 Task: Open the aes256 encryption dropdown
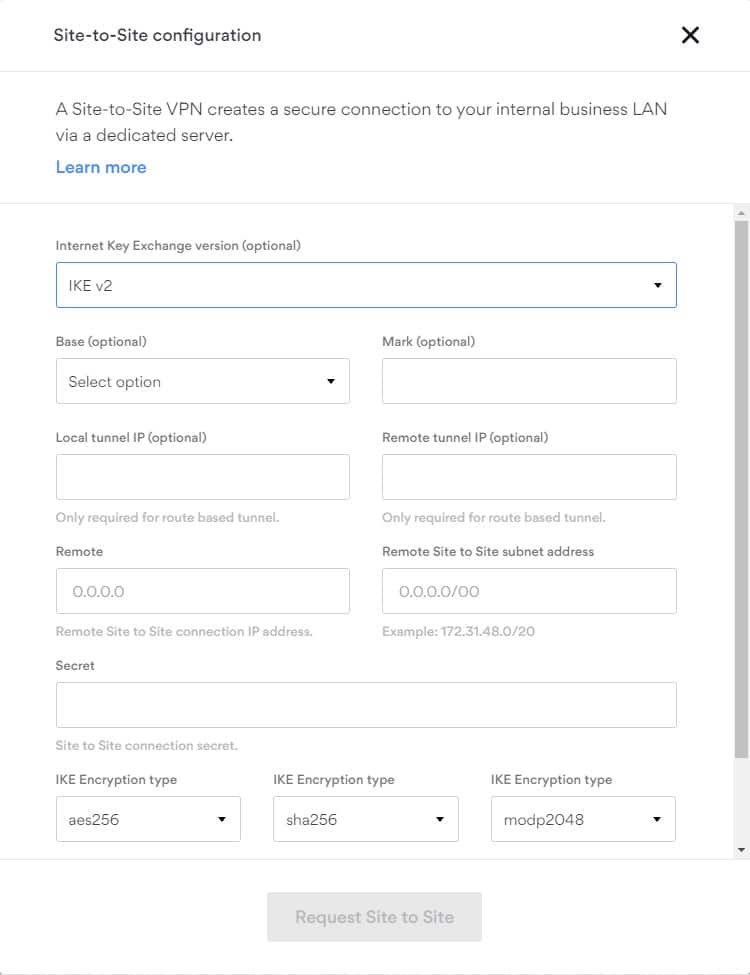pyautogui.click(x=148, y=819)
